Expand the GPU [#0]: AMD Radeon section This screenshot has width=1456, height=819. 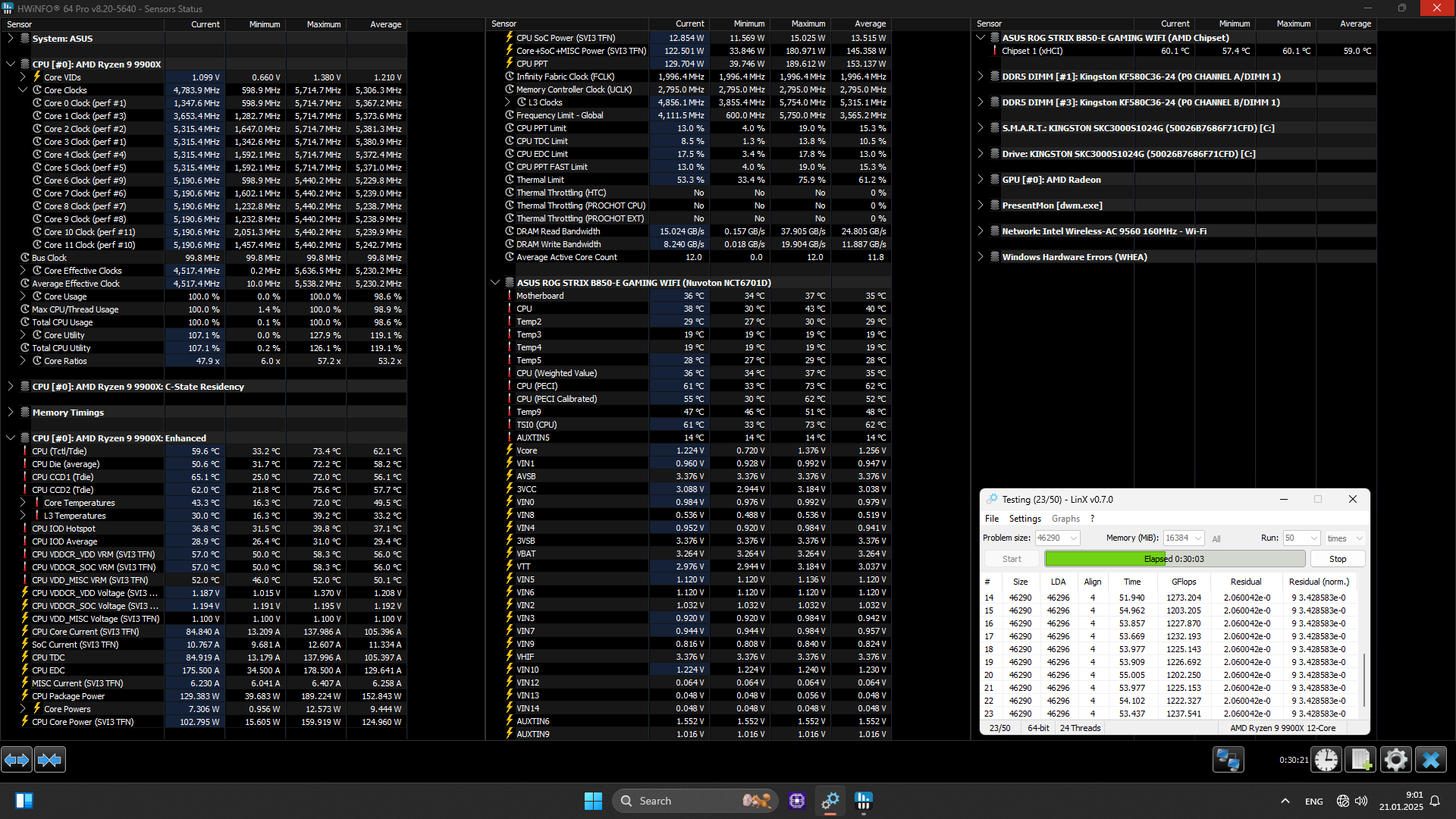tap(981, 179)
